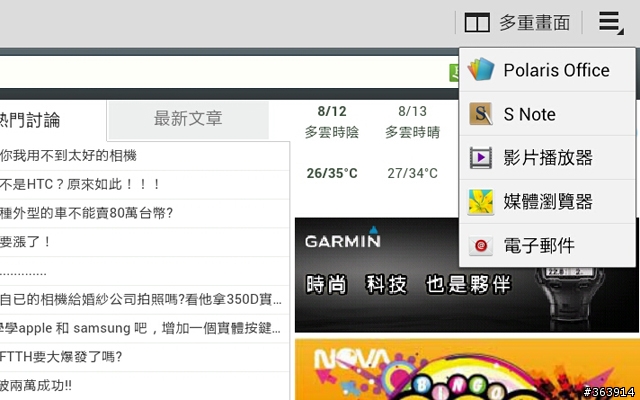Viewport: 640px width, 400px height.
Task: Click the 多雲時陰 forecast text
Action: pos(332,132)
